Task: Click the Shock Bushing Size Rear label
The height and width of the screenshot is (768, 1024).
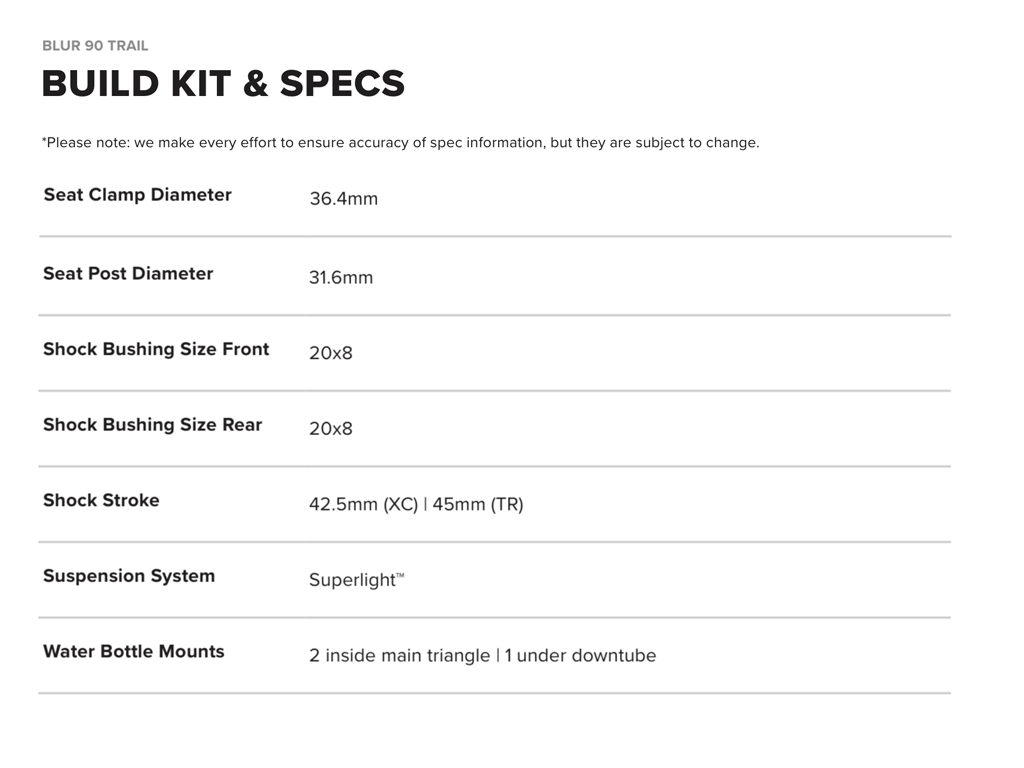Action: (152, 425)
